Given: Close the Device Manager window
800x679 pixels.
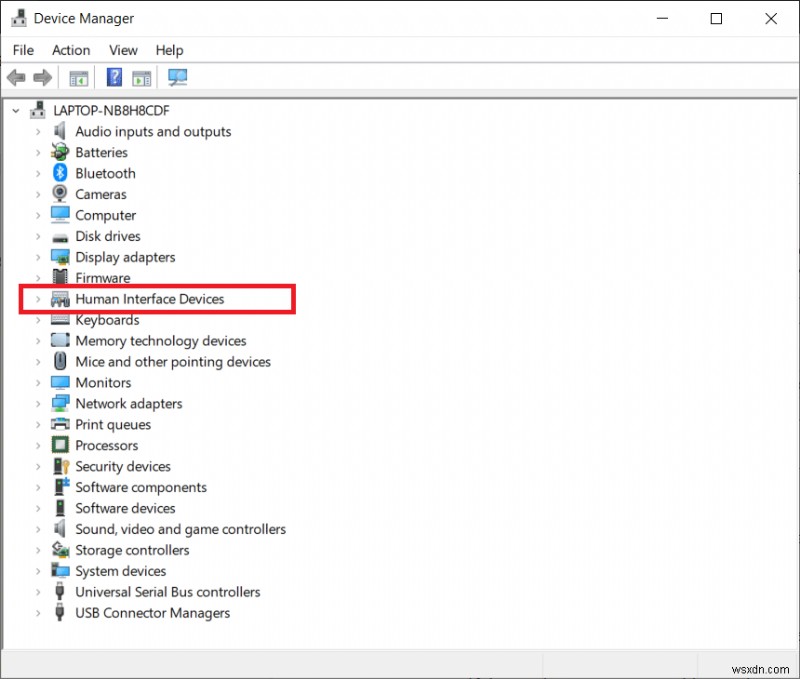Looking at the screenshot, I should point(771,18).
